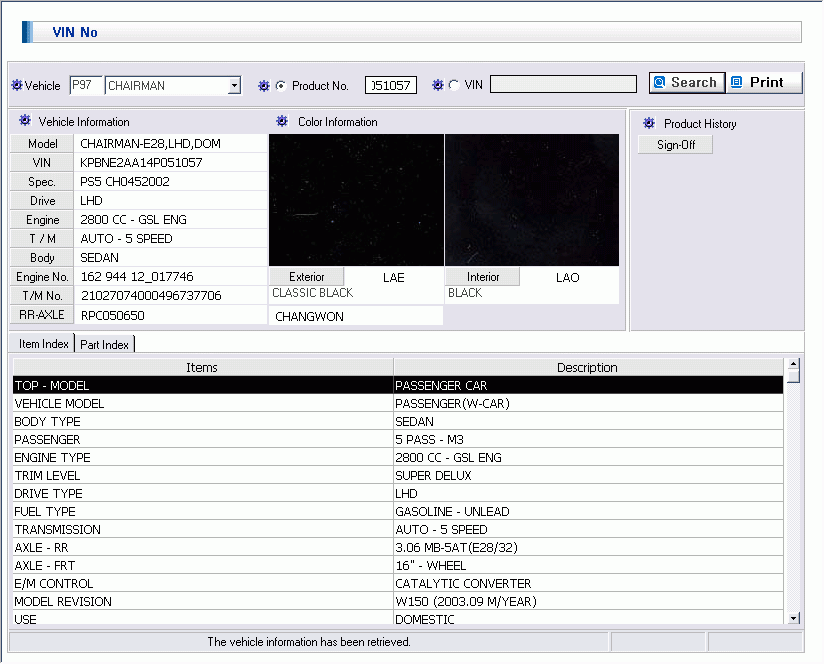Select the VIN radio button
Screen dimensions: 824x664
click(x=454, y=85)
